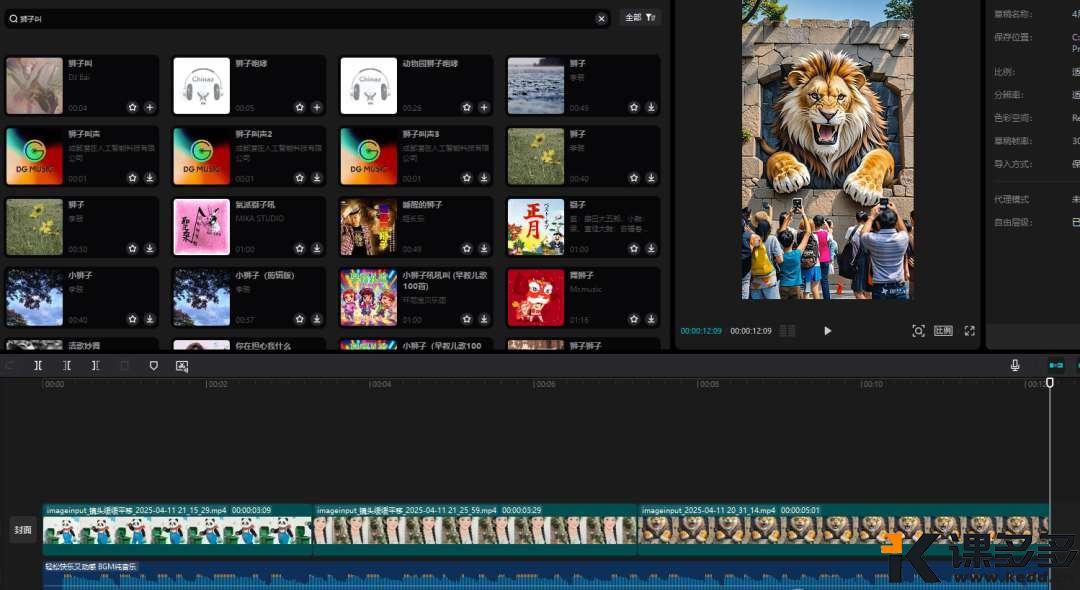Add the 狮子叫 DJ Bai sound to the track
Image resolution: width=1080 pixels, height=590 pixels.
tap(149, 107)
